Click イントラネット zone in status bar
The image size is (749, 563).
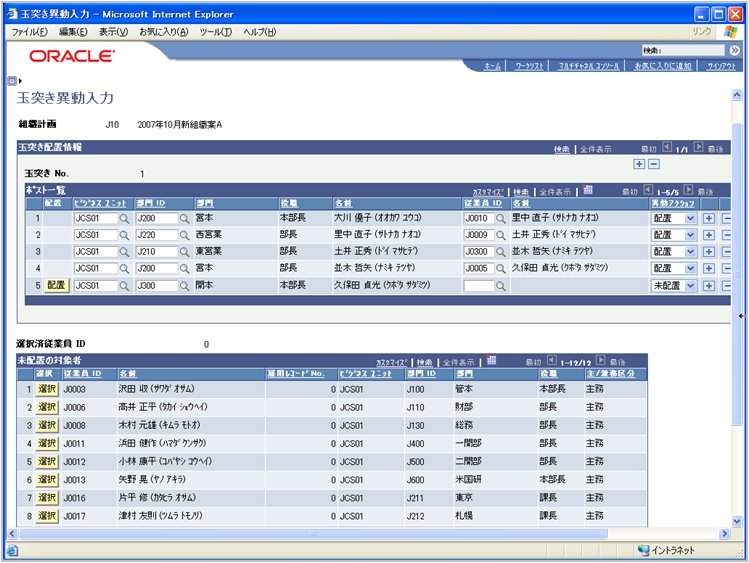pos(665,551)
